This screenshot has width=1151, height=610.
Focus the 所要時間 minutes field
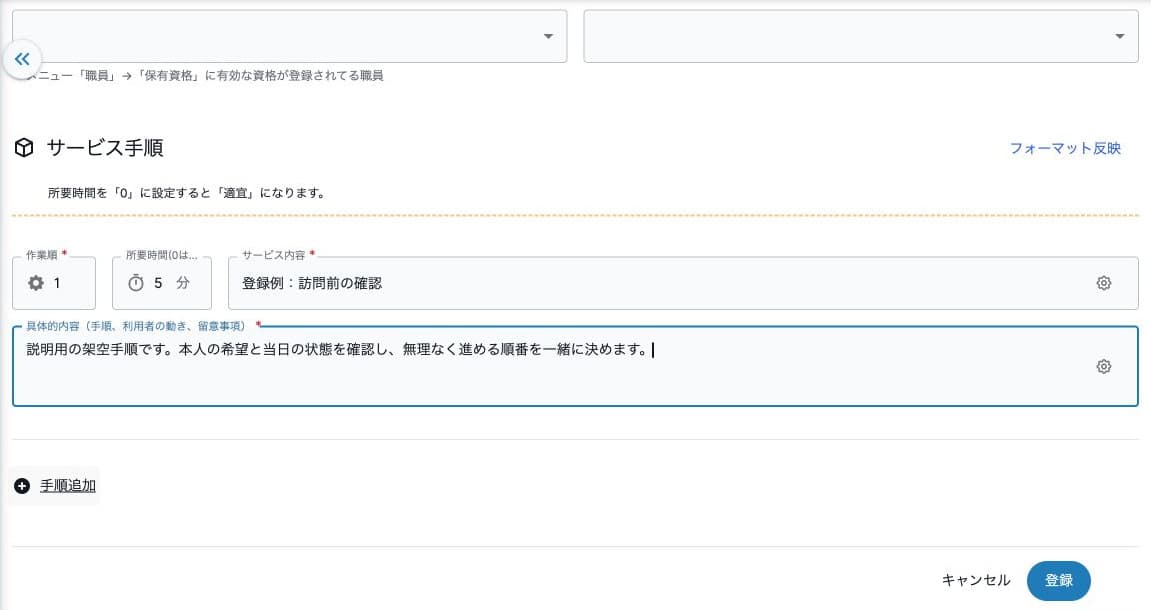pos(161,283)
